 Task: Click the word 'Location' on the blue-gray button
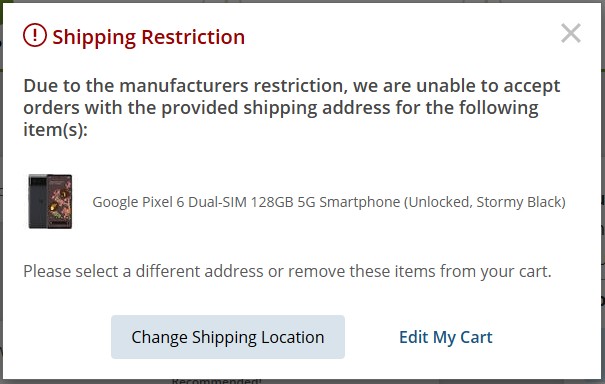pyautogui.click(x=292, y=337)
